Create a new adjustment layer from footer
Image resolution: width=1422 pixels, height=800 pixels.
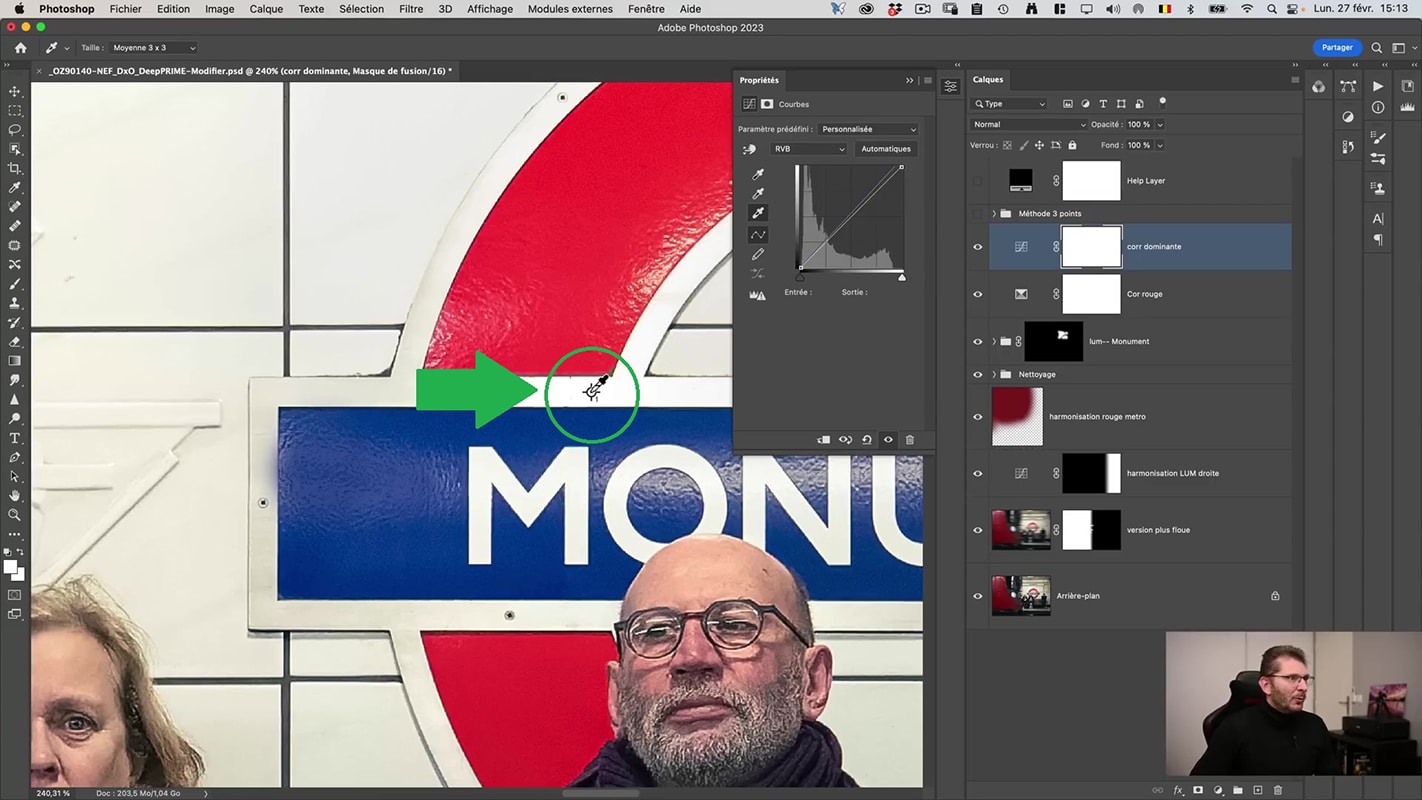(1218, 790)
